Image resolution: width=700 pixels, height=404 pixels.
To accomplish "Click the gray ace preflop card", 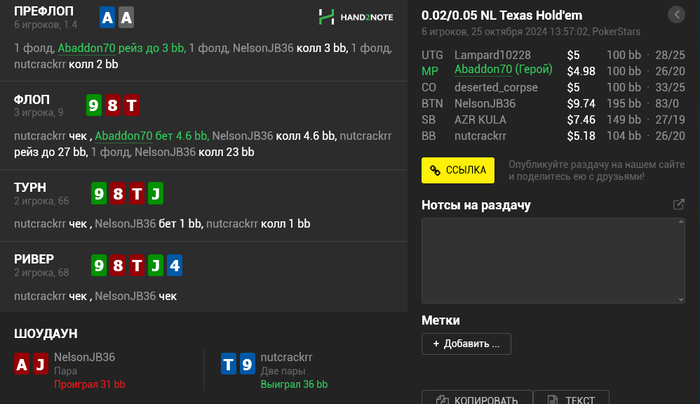I will pos(126,17).
